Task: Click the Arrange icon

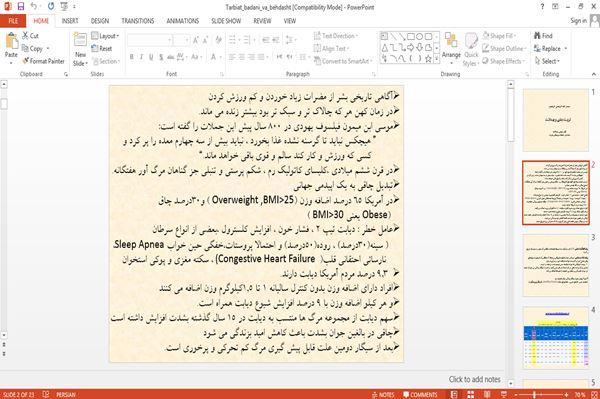Action: point(451,48)
